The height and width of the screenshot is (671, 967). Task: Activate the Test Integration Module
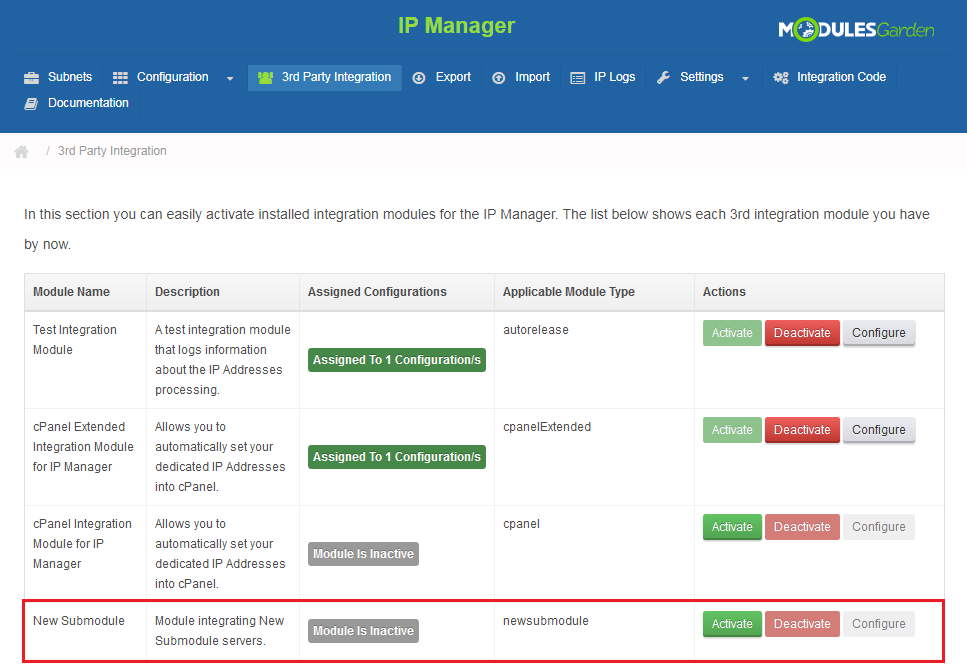coord(732,333)
